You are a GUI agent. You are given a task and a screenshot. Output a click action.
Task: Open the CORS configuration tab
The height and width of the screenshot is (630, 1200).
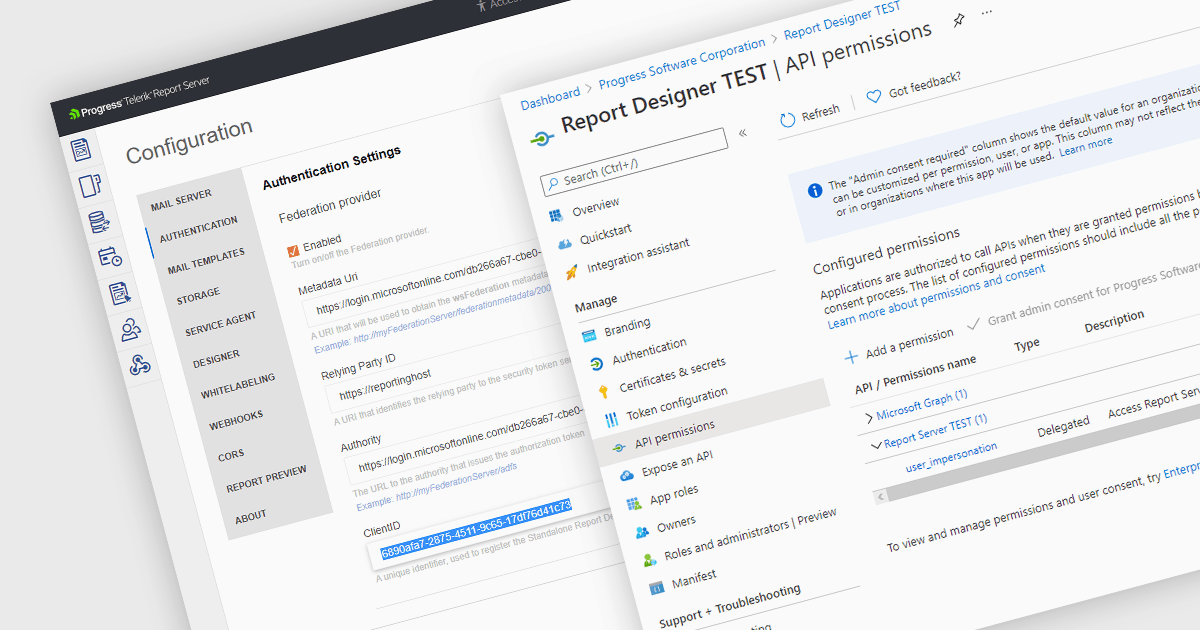(x=231, y=455)
